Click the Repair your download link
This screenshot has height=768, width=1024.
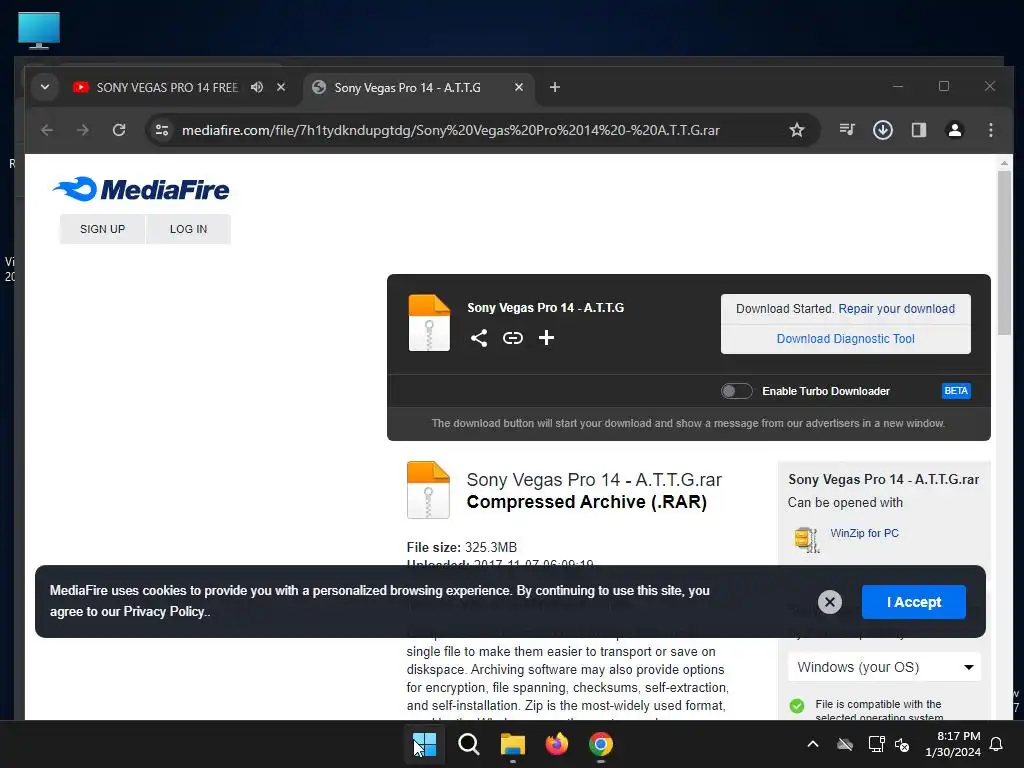896,309
